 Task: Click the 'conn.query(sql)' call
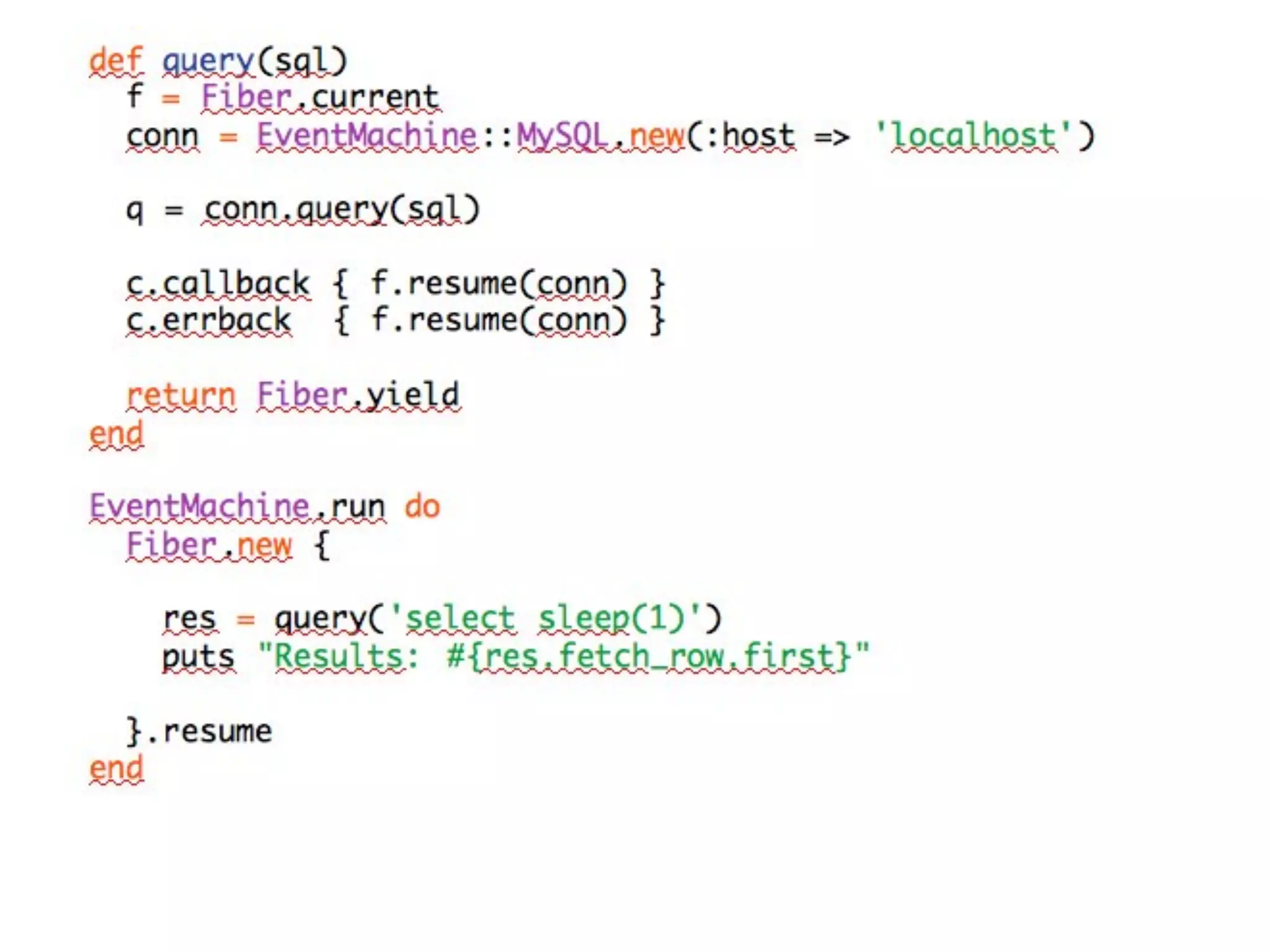tap(341, 210)
